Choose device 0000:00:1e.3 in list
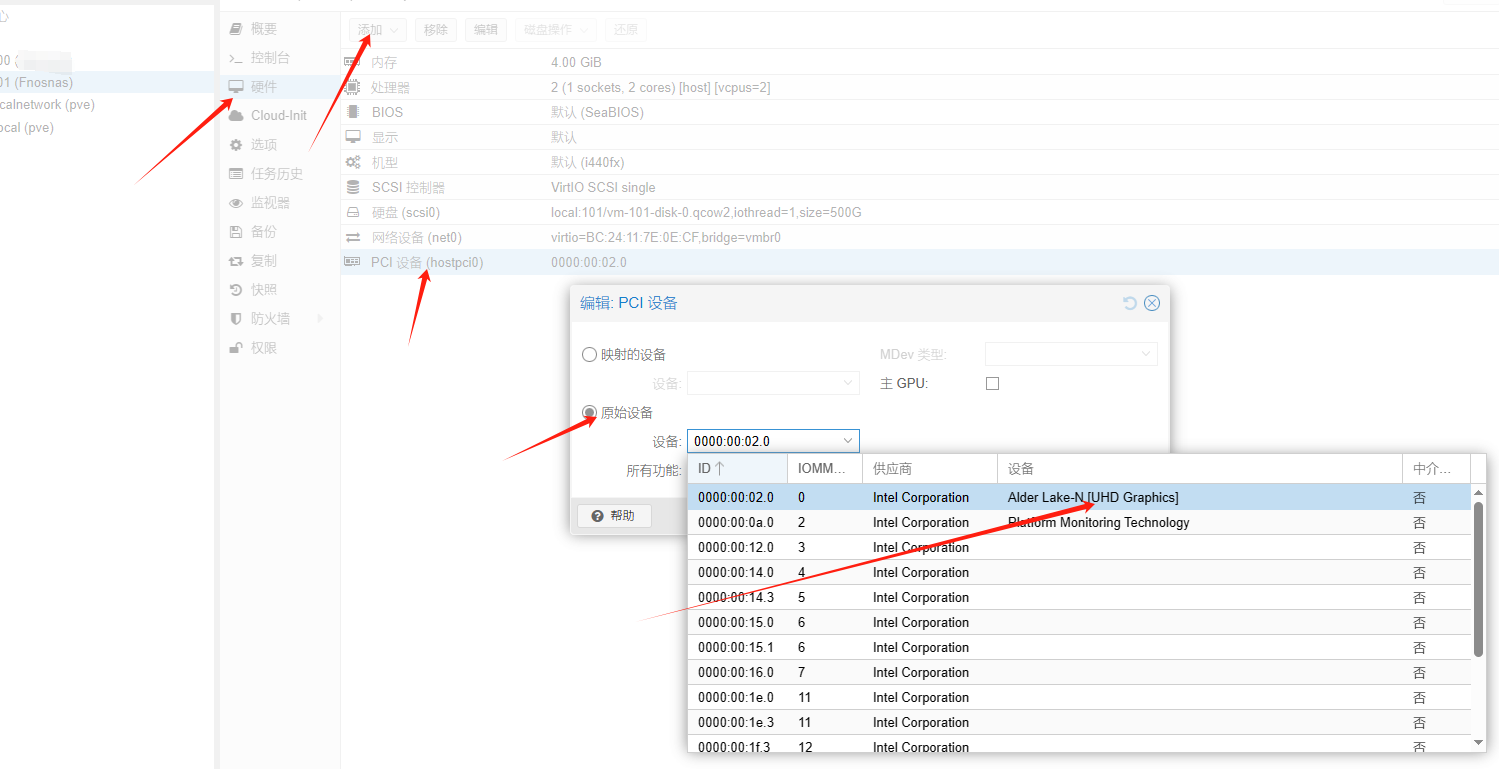This screenshot has width=1499, height=769. (1079, 722)
